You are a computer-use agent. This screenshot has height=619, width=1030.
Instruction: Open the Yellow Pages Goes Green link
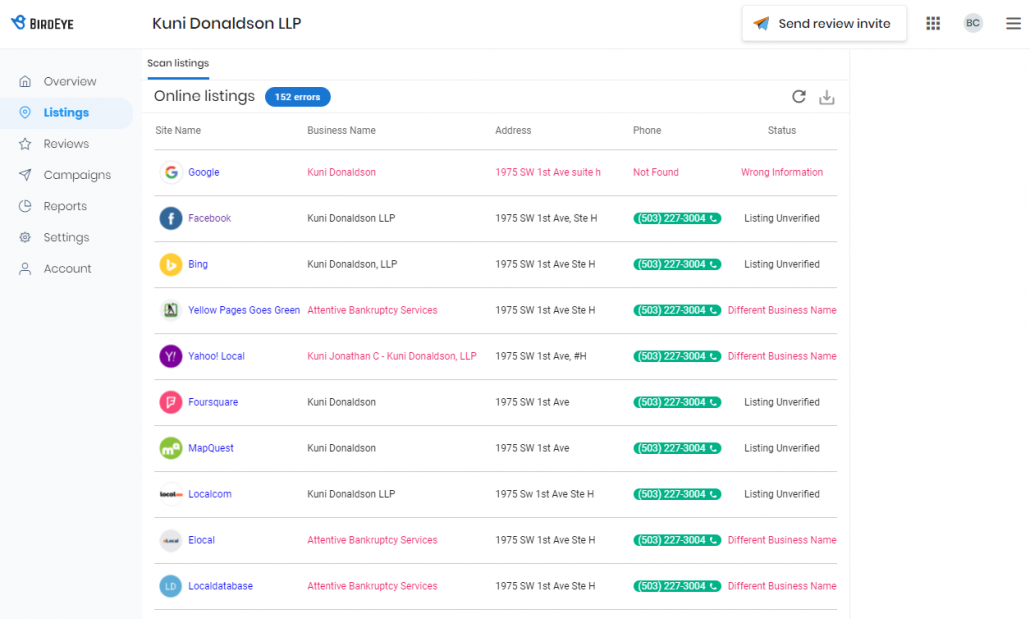click(x=244, y=310)
